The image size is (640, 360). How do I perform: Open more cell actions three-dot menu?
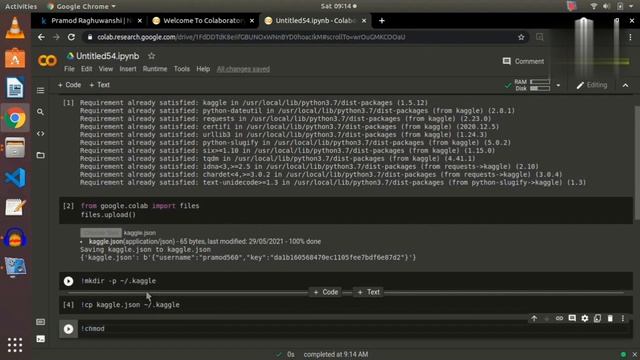click(623, 318)
